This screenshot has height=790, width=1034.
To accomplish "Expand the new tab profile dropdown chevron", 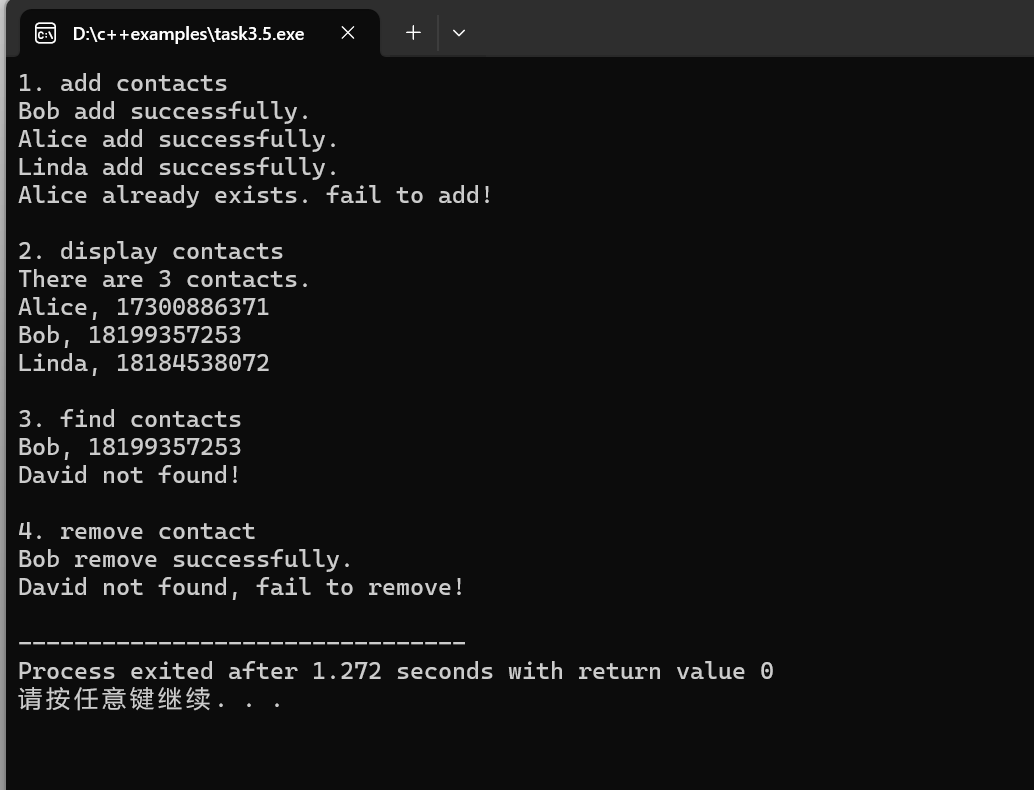I will click(x=459, y=32).
